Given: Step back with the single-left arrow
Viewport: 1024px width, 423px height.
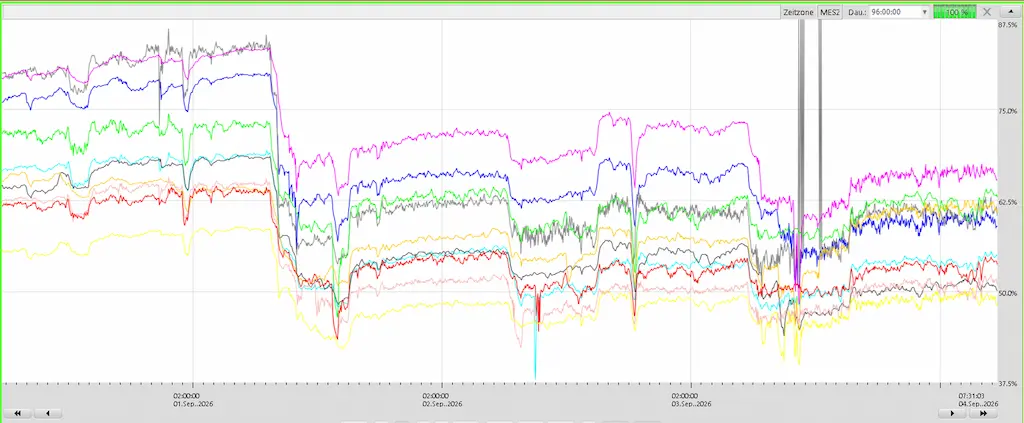Looking at the screenshot, I should pos(48,413).
